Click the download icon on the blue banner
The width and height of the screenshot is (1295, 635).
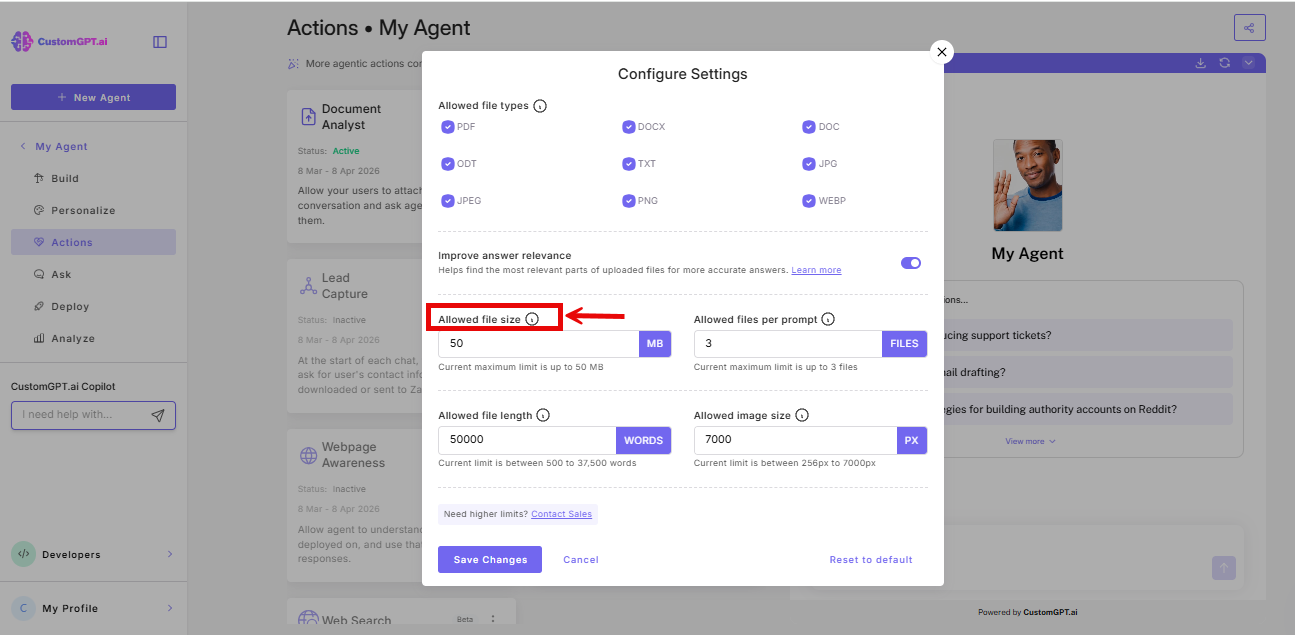1200,62
